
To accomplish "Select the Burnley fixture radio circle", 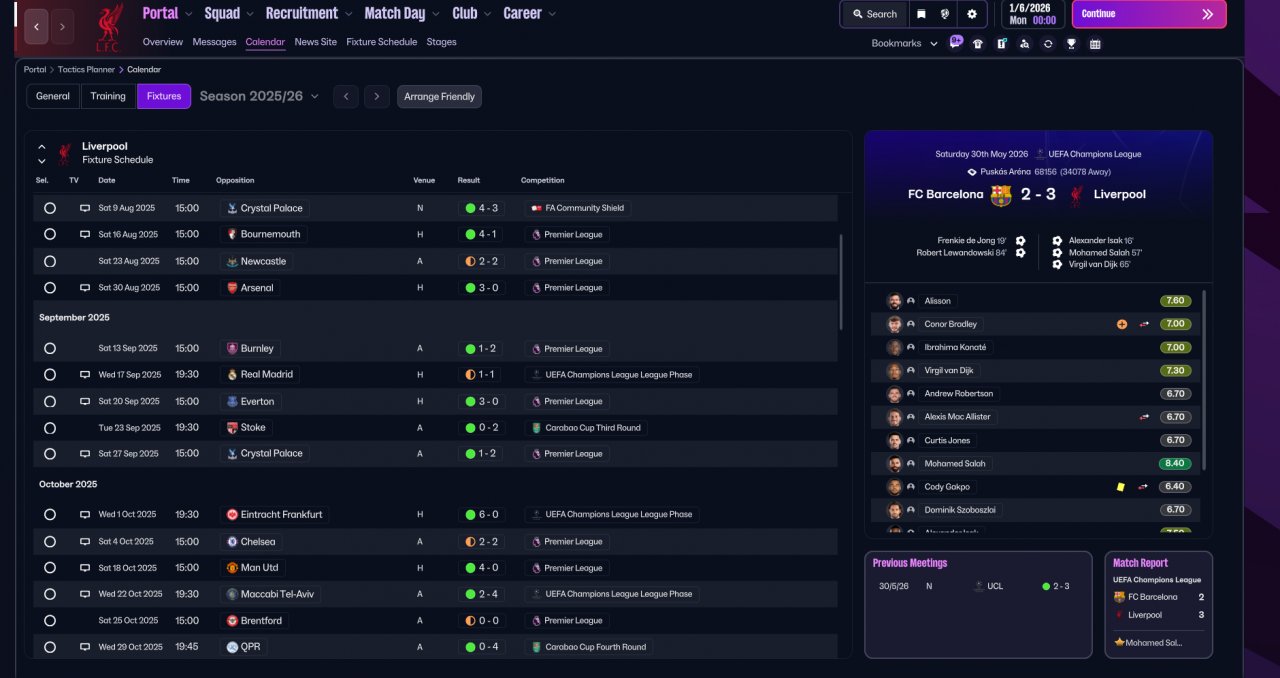I will pyautogui.click(x=50, y=349).
